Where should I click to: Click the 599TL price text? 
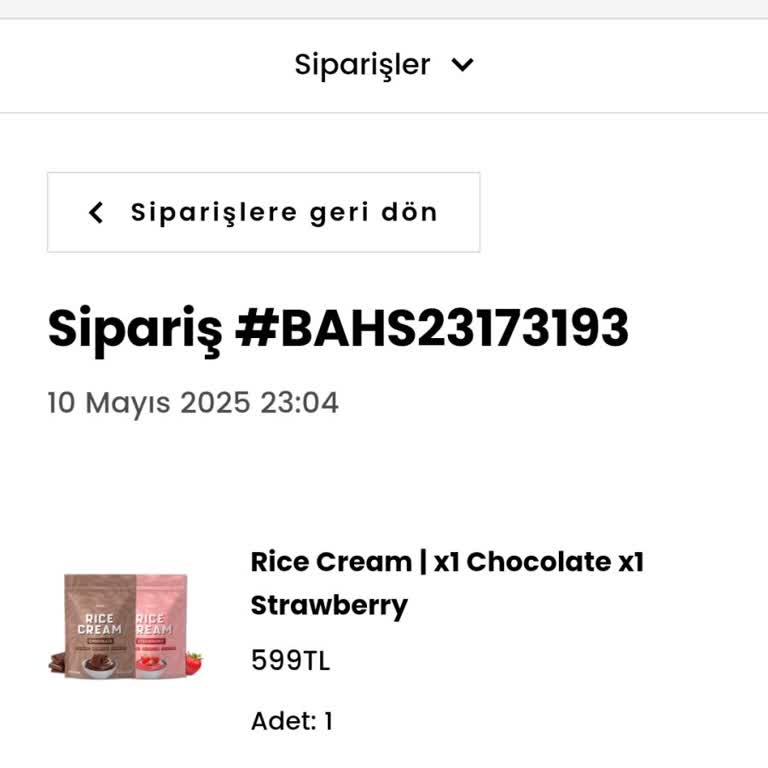[290, 660]
